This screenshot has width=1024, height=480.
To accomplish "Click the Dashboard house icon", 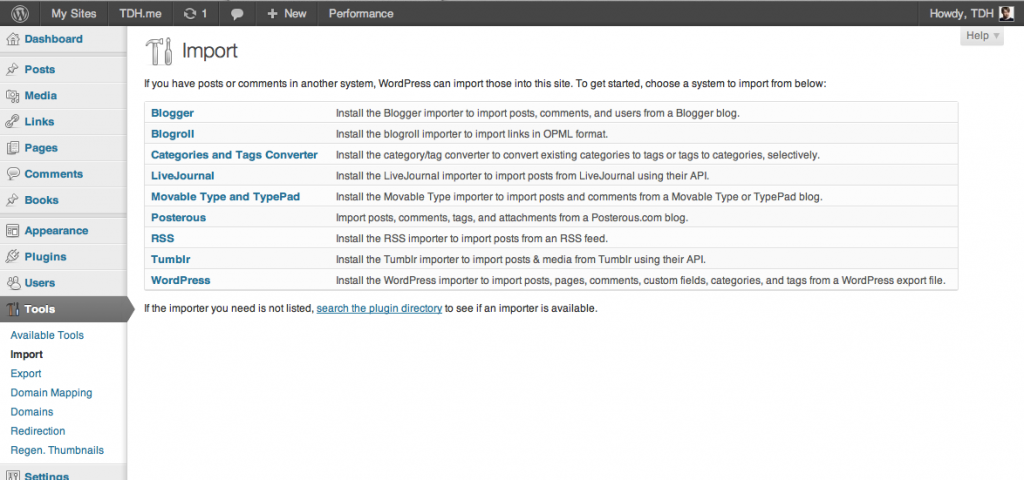I will (13, 40).
